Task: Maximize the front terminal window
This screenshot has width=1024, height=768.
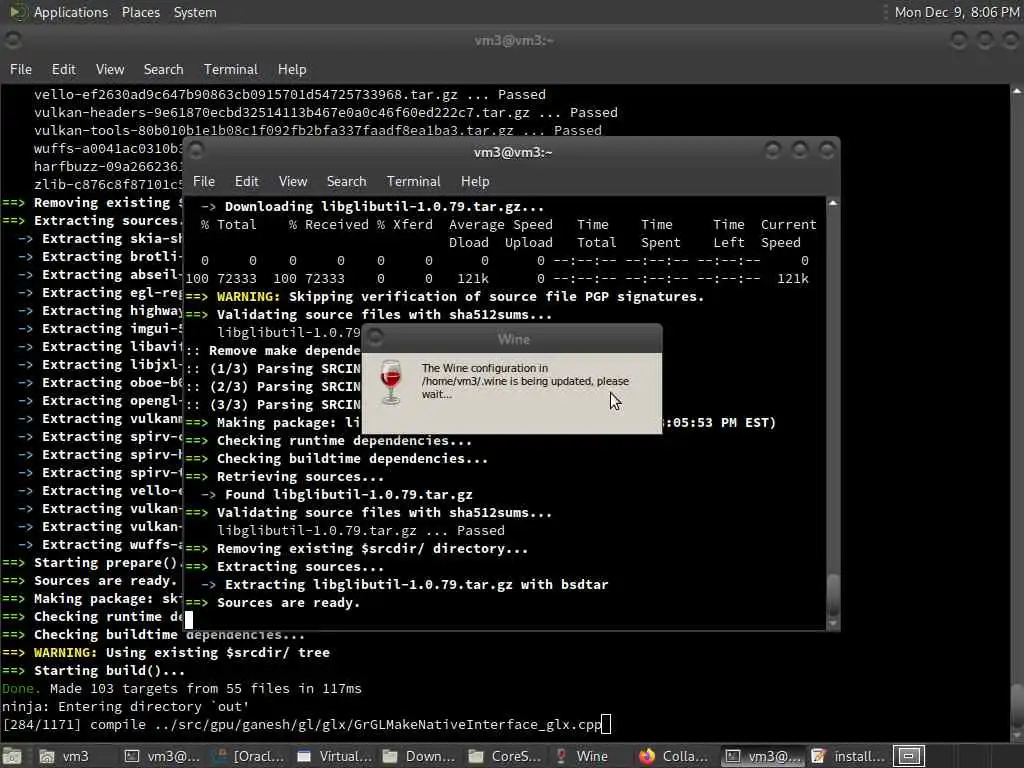Action: tap(800, 151)
